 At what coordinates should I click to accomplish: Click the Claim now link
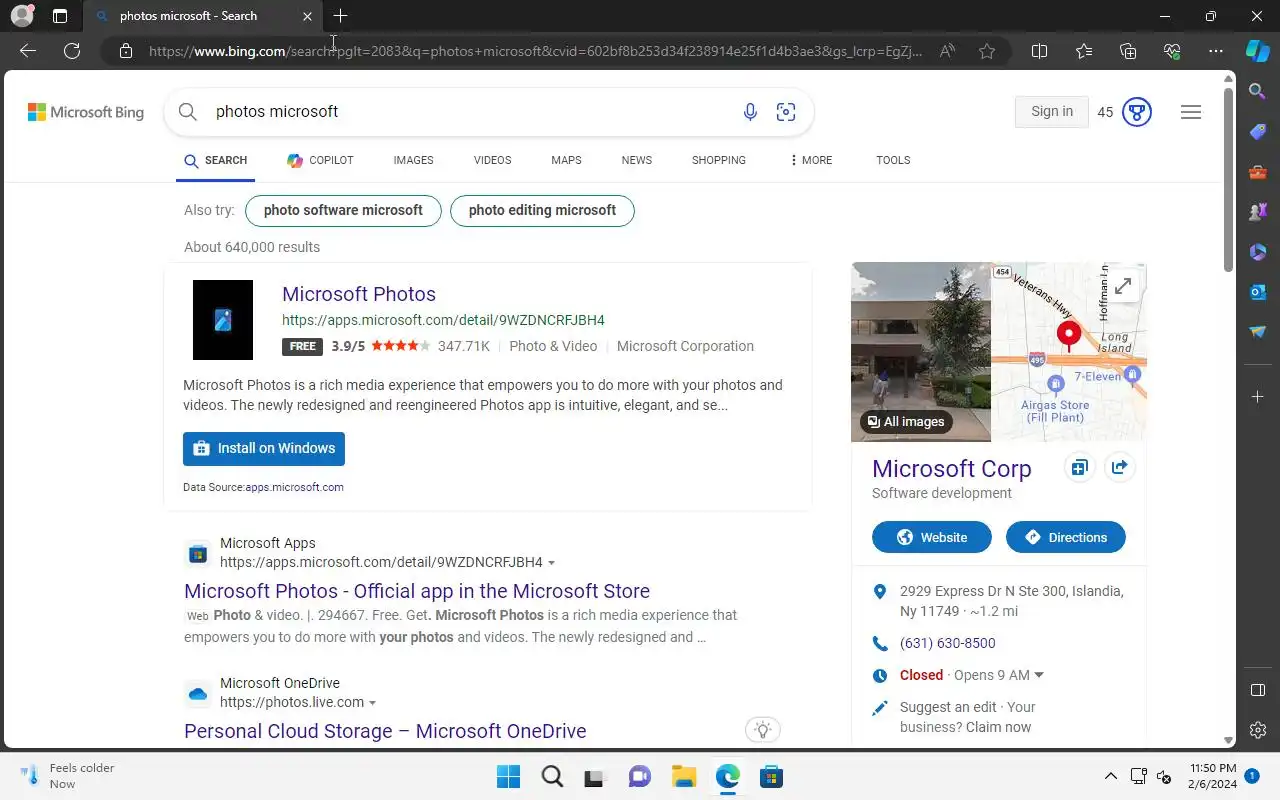pyautogui.click(x=998, y=727)
